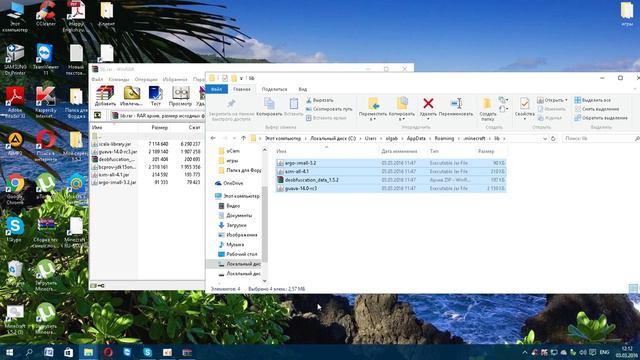640x360 pixels.
Task: Click the Explorer Delete (Удалить) red X icon
Action: [x=428, y=103]
